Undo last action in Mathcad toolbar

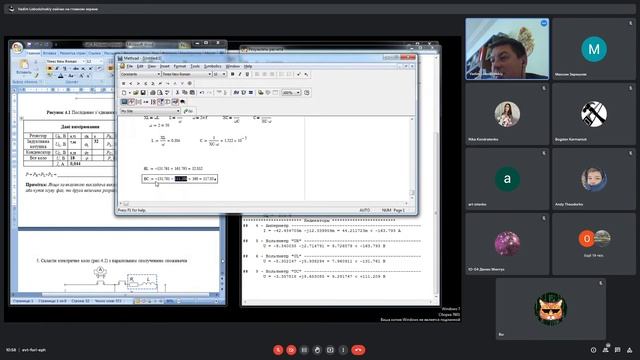point(202,93)
